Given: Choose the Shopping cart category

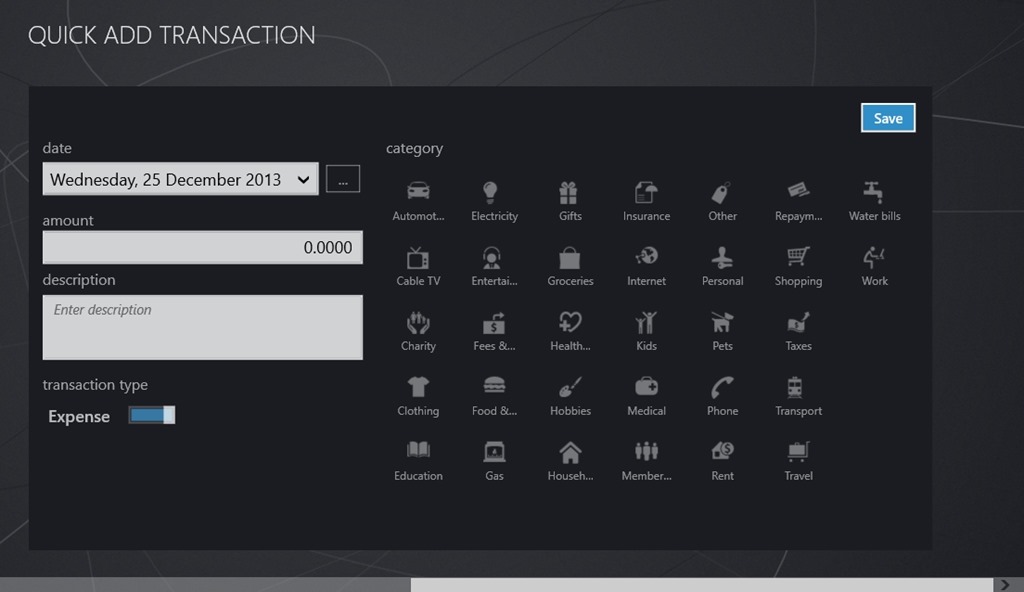Looking at the screenshot, I should tap(798, 256).
